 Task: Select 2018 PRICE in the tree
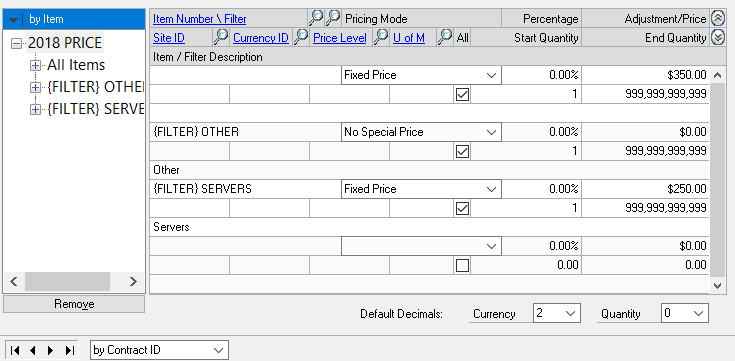pyautogui.click(x=65, y=43)
